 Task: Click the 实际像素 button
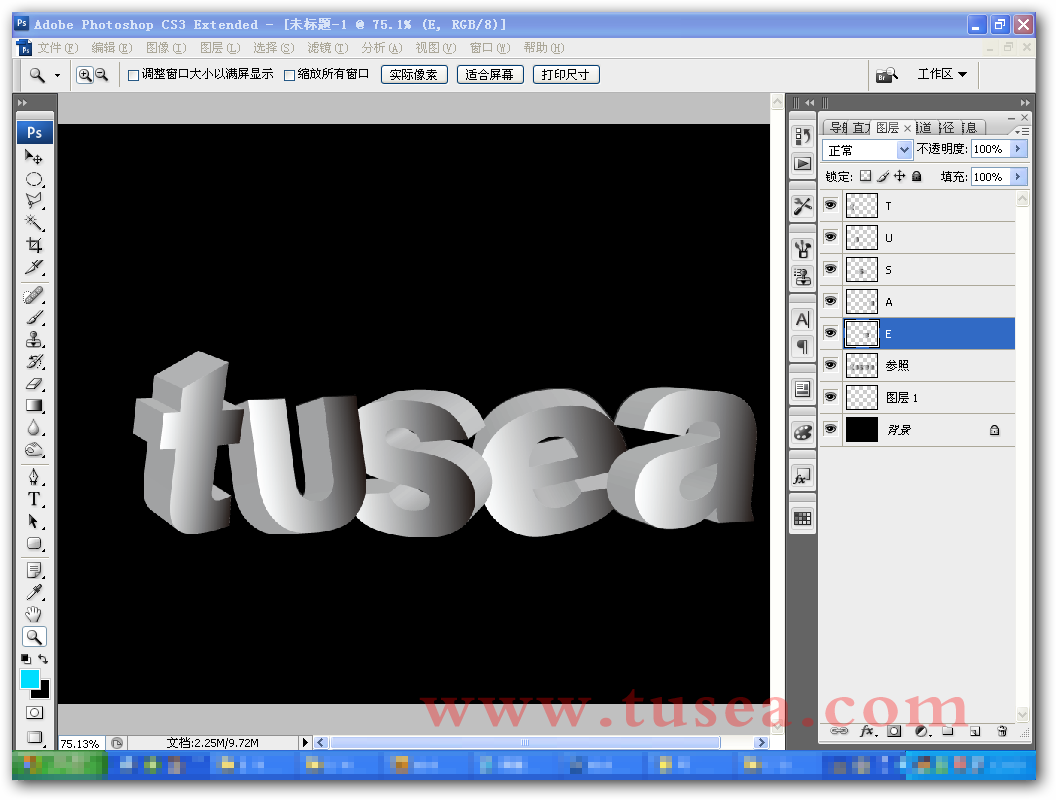tap(414, 75)
